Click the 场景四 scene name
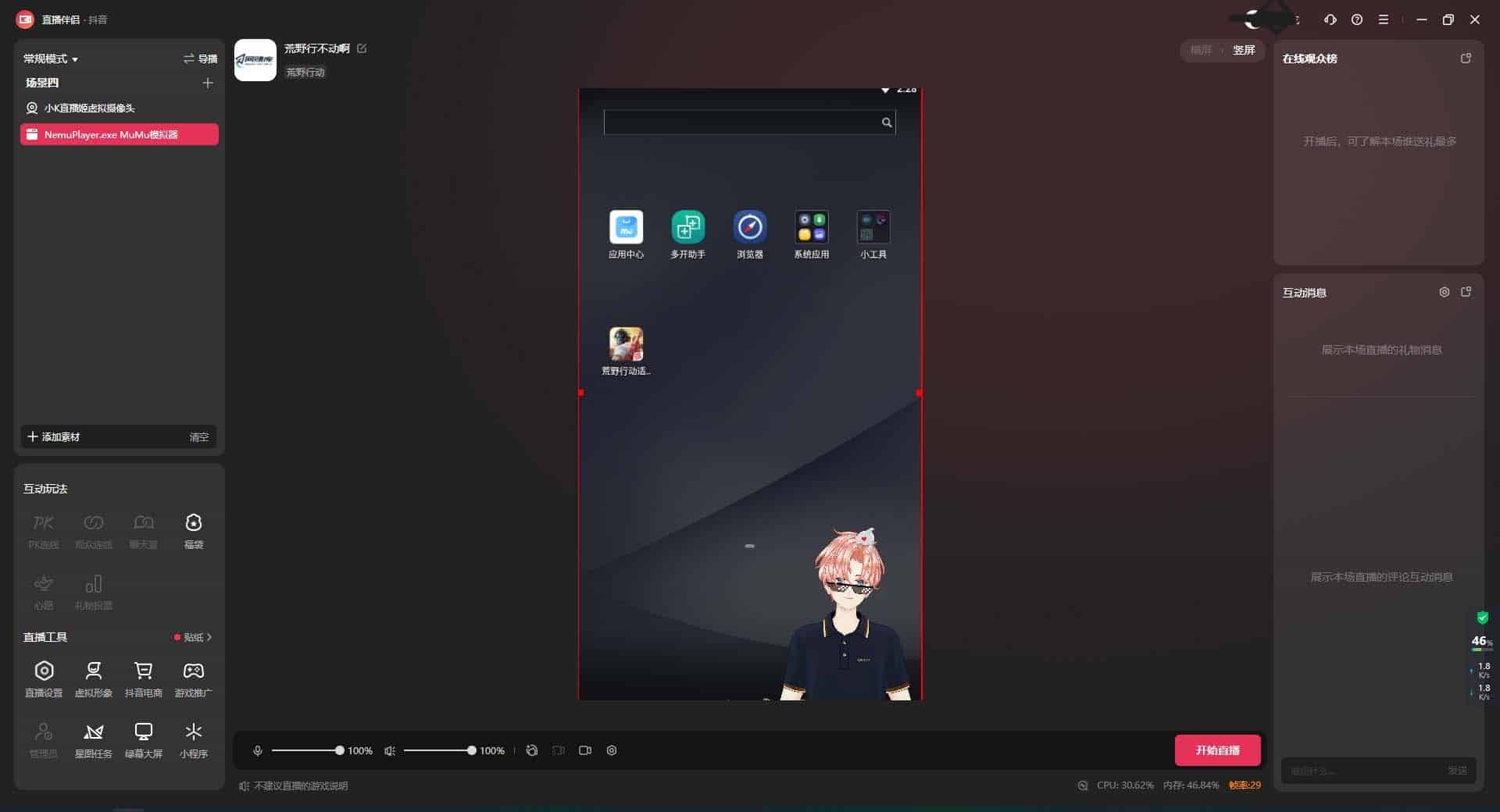Screen dimensions: 1500x812 [42, 83]
